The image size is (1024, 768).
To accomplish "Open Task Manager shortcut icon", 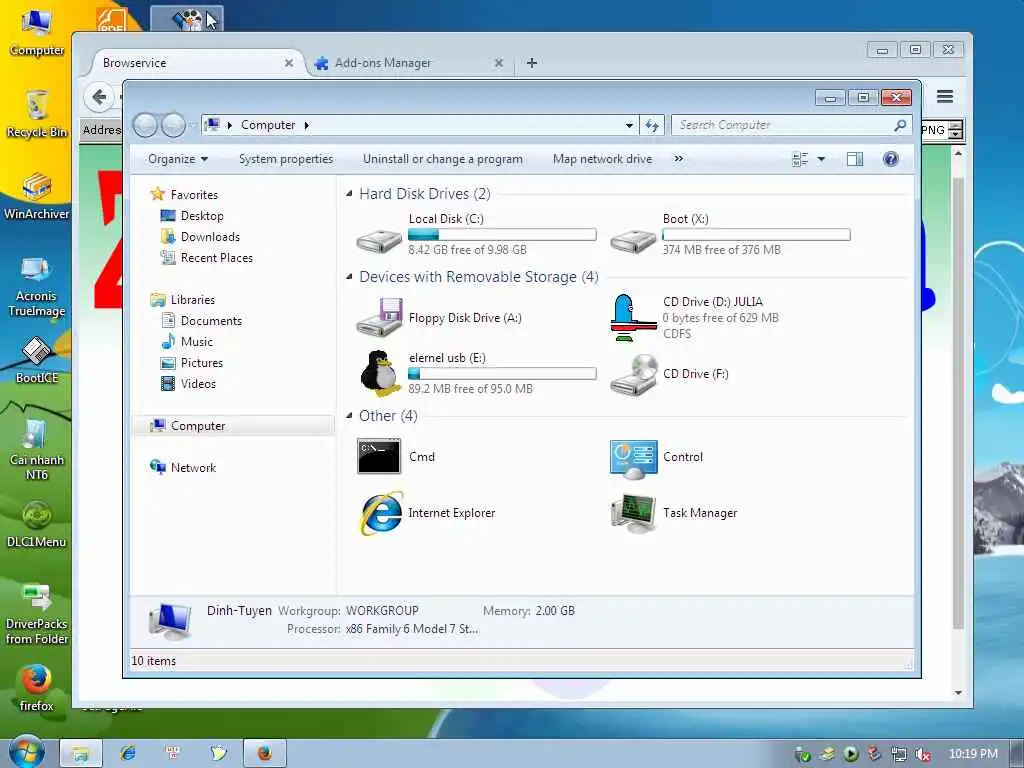I will [633, 513].
